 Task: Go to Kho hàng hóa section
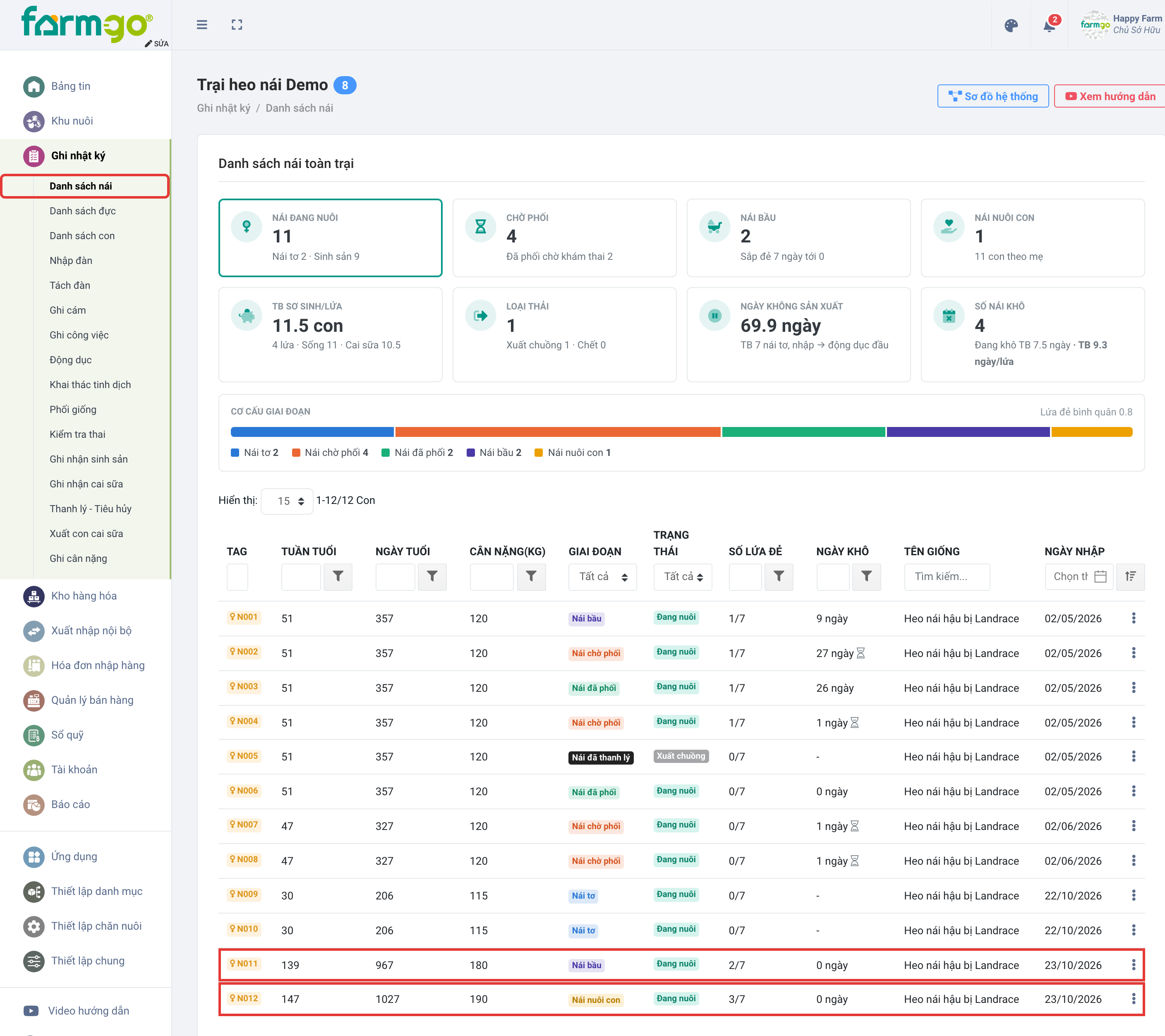(x=84, y=596)
